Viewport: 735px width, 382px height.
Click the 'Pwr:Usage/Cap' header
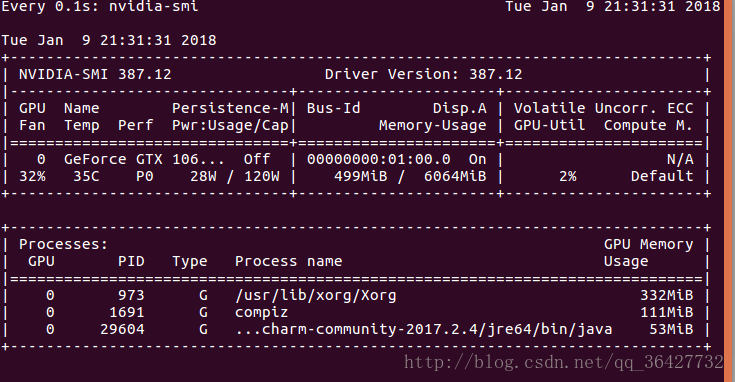pyautogui.click(x=230, y=126)
